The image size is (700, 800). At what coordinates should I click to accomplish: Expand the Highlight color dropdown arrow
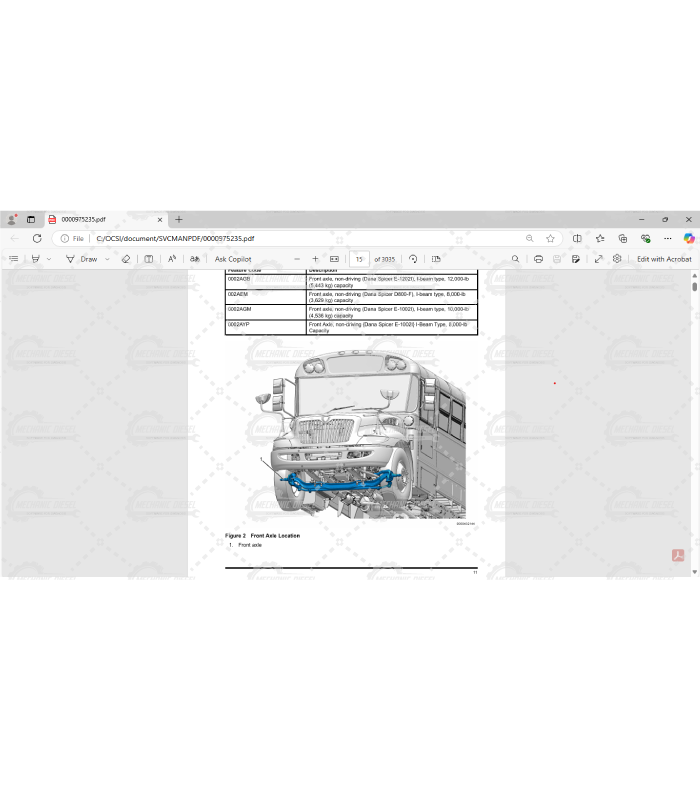pyautogui.click(x=49, y=259)
